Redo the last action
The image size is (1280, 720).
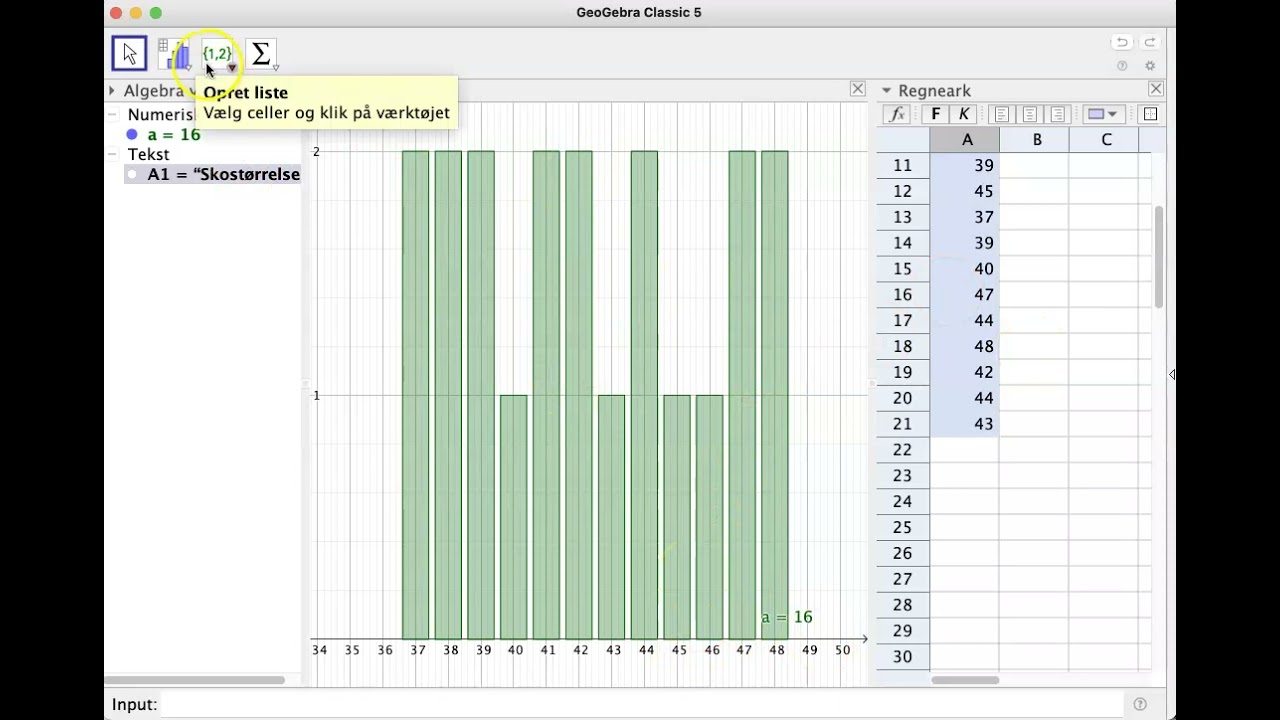click(1150, 42)
